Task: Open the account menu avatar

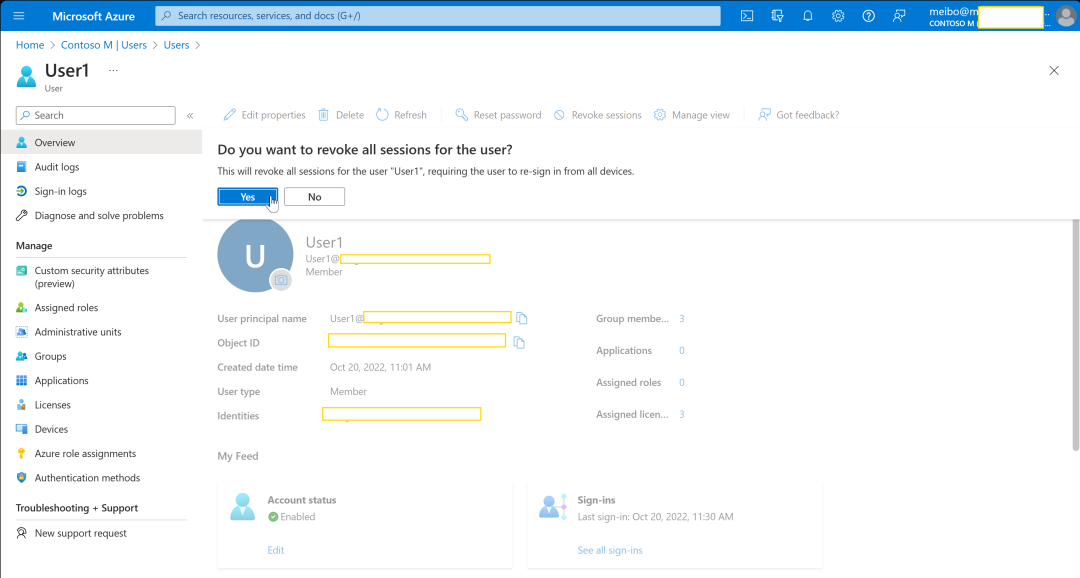Action: 1066,16
